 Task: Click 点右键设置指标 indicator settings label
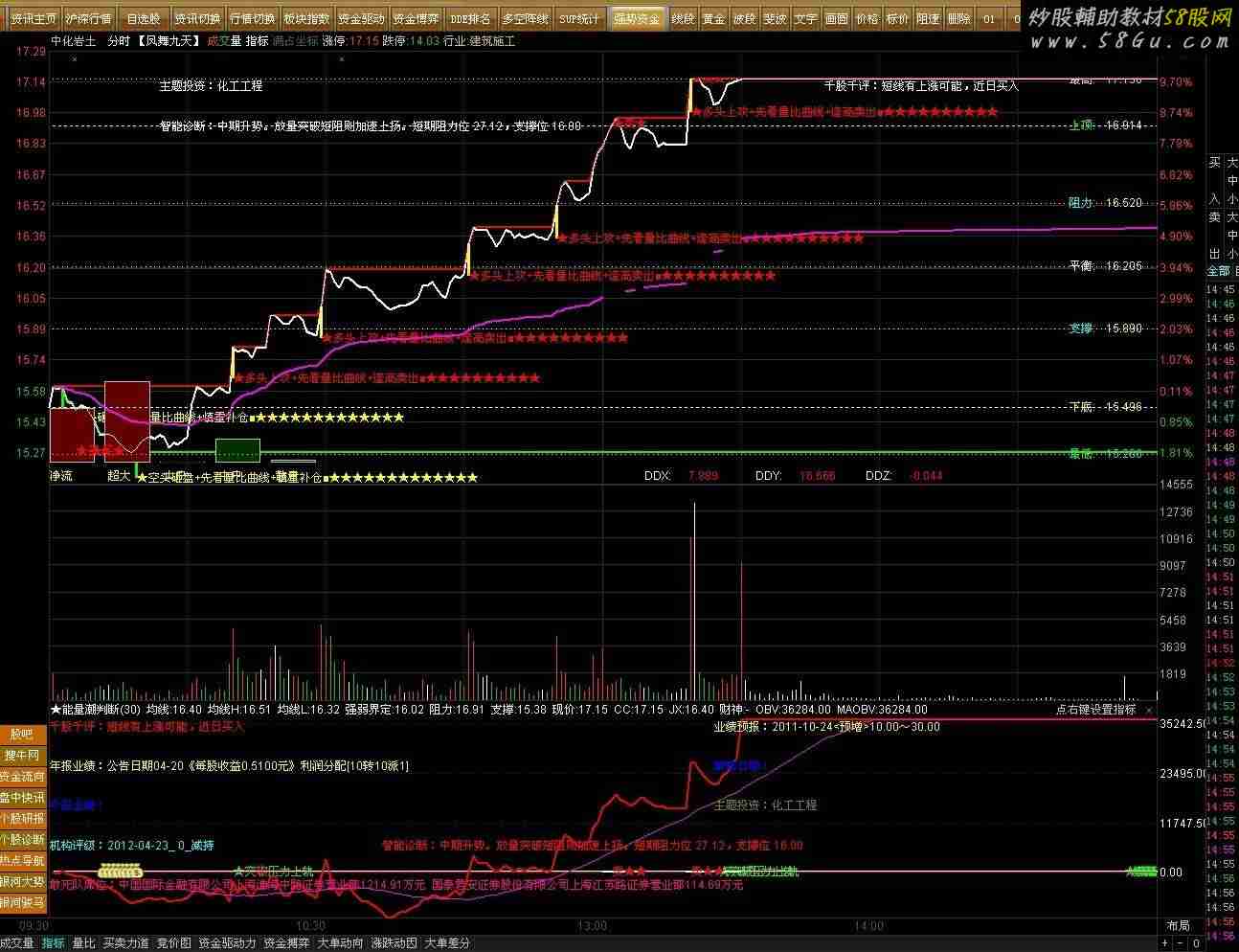[x=1095, y=710]
